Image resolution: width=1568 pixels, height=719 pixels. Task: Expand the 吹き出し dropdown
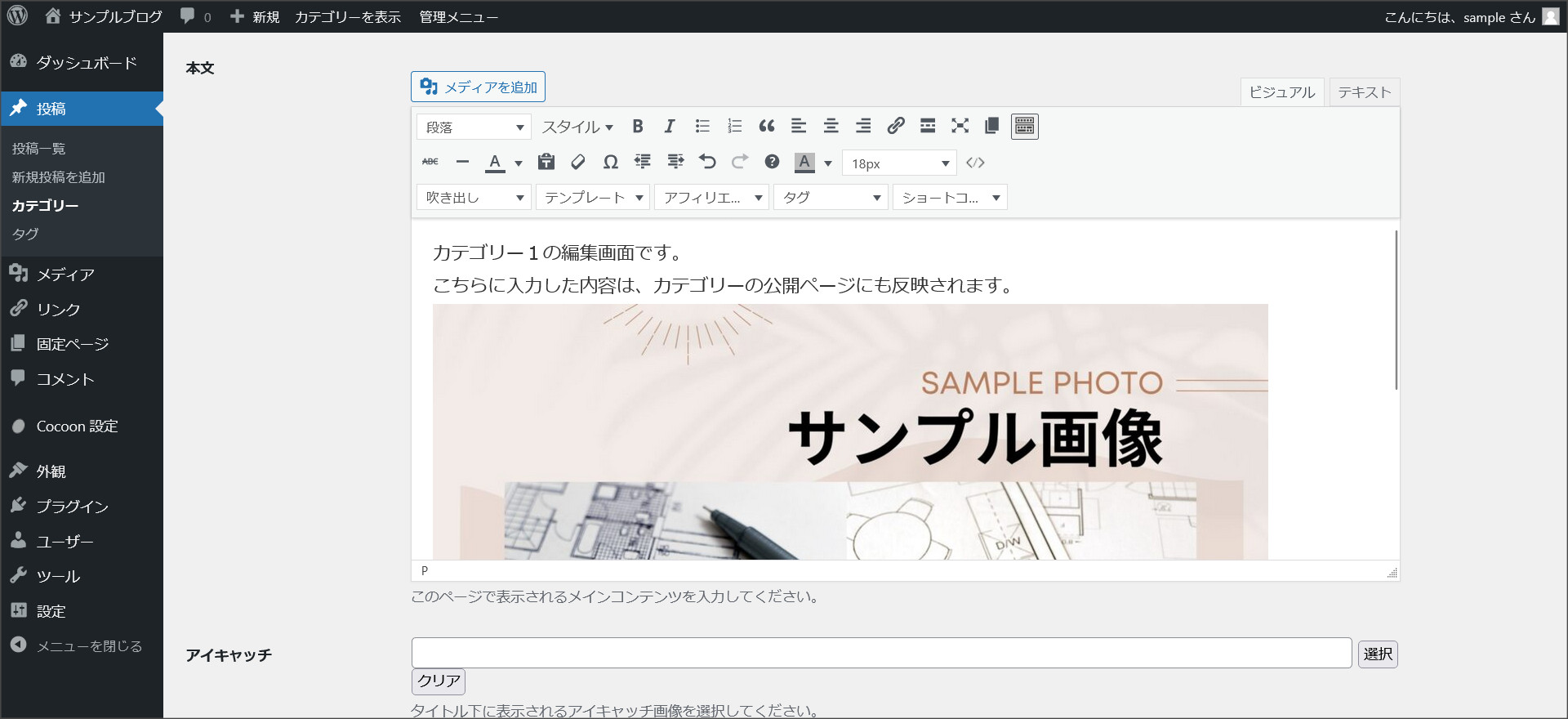[x=474, y=198]
